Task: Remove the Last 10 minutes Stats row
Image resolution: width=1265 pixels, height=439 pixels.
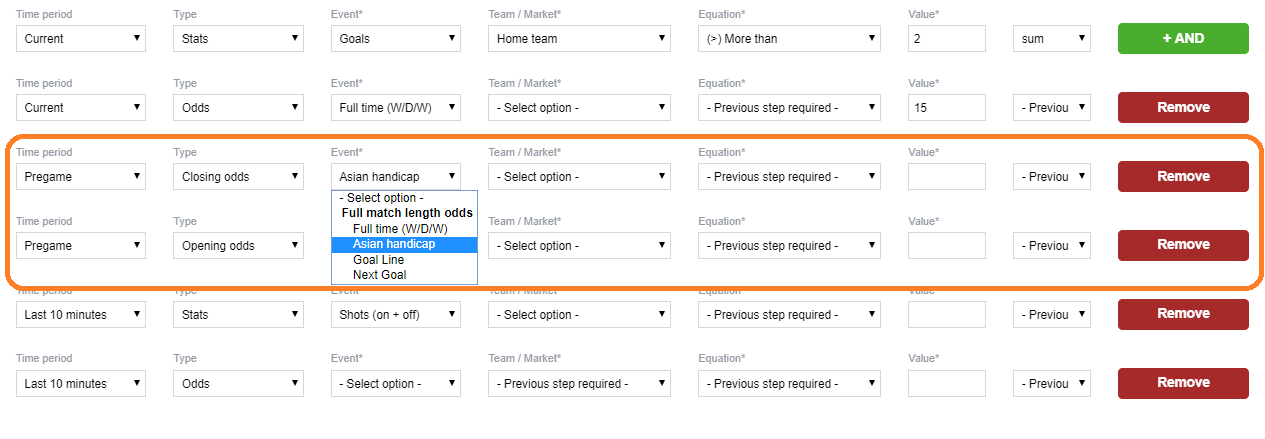Action: point(1183,314)
